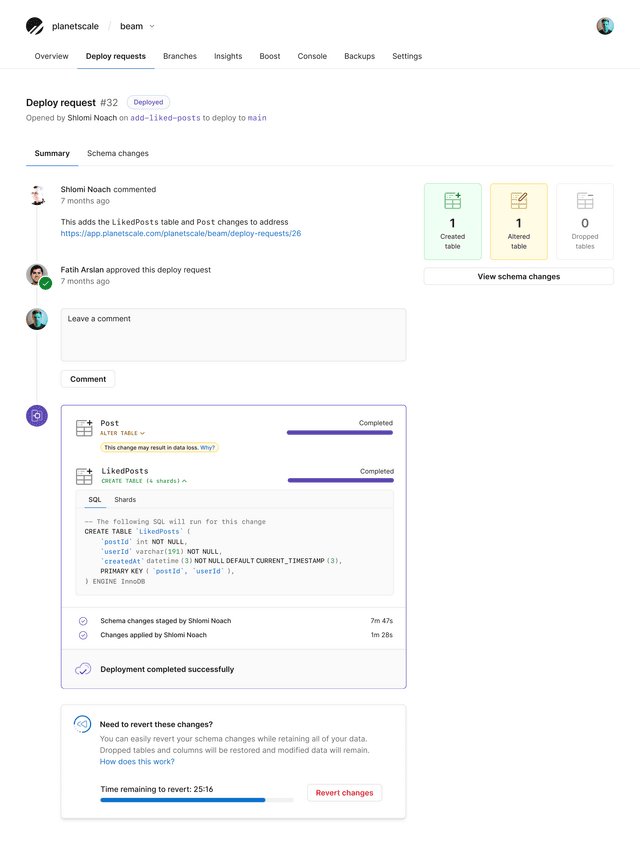This screenshot has height=851, width=640.
Task: Select the Shards tab in SQL preview
Action: click(124, 499)
